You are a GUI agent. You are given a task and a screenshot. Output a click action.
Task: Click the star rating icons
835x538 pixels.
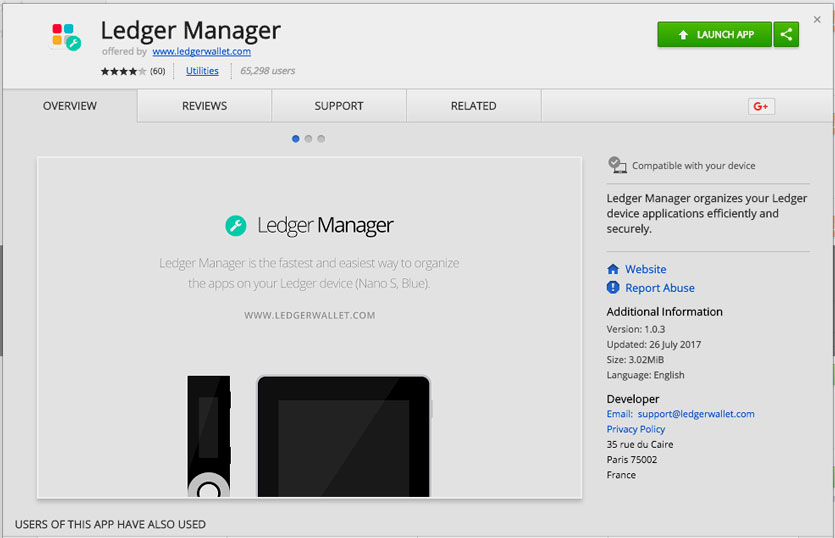(x=123, y=71)
